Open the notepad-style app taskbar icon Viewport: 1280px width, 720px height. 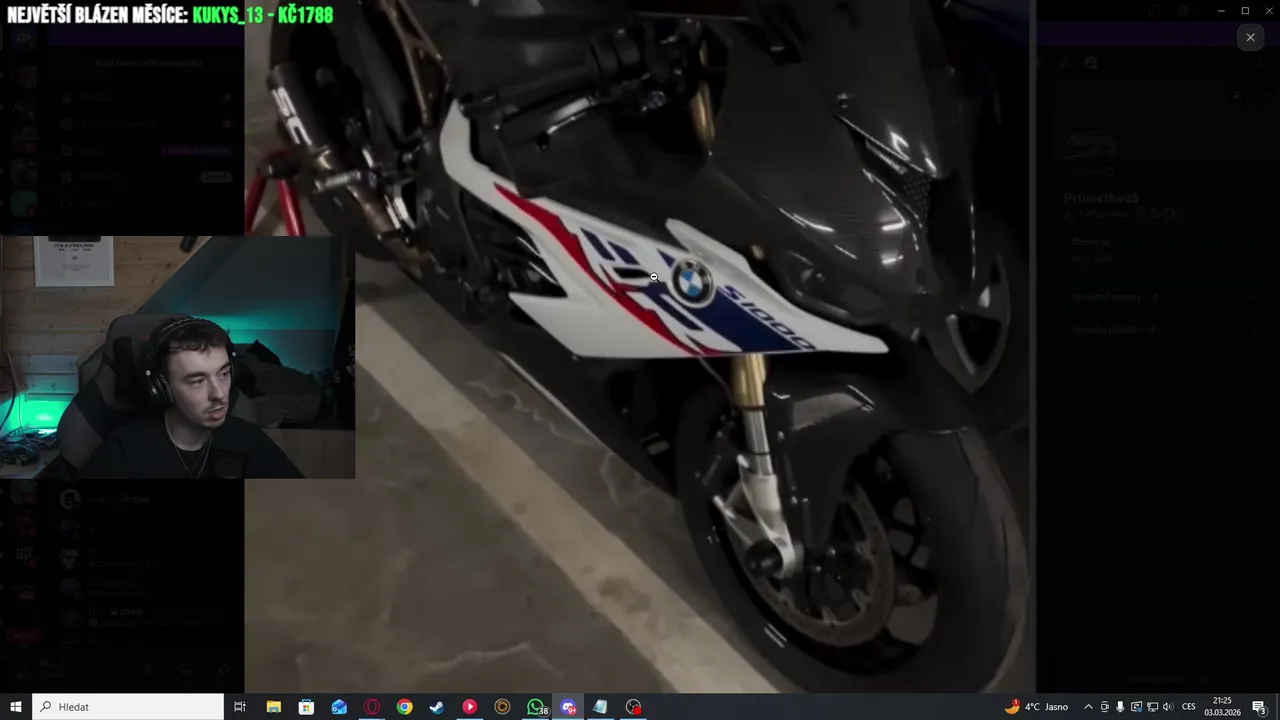600,707
